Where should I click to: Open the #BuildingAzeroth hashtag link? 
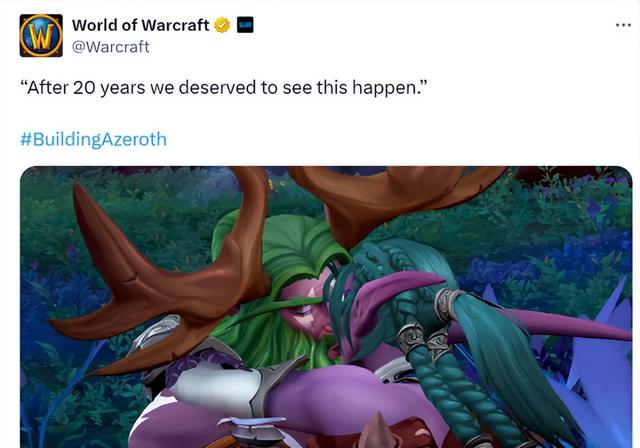[x=93, y=139]
